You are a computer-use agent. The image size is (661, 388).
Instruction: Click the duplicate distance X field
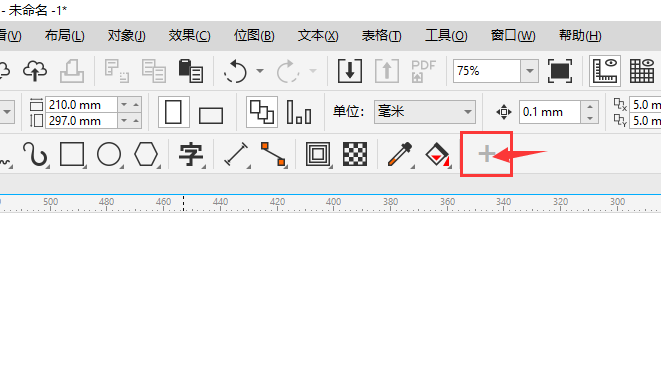click(645, 104)
